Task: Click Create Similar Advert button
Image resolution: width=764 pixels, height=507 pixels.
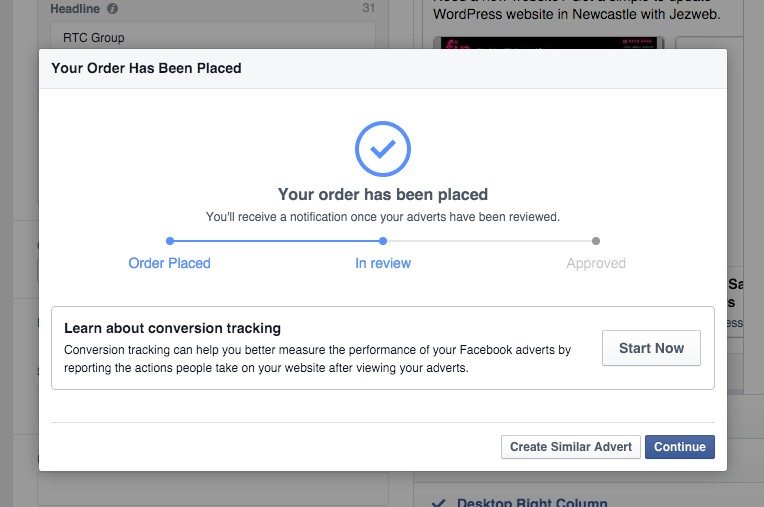Action: click(571, 447)
